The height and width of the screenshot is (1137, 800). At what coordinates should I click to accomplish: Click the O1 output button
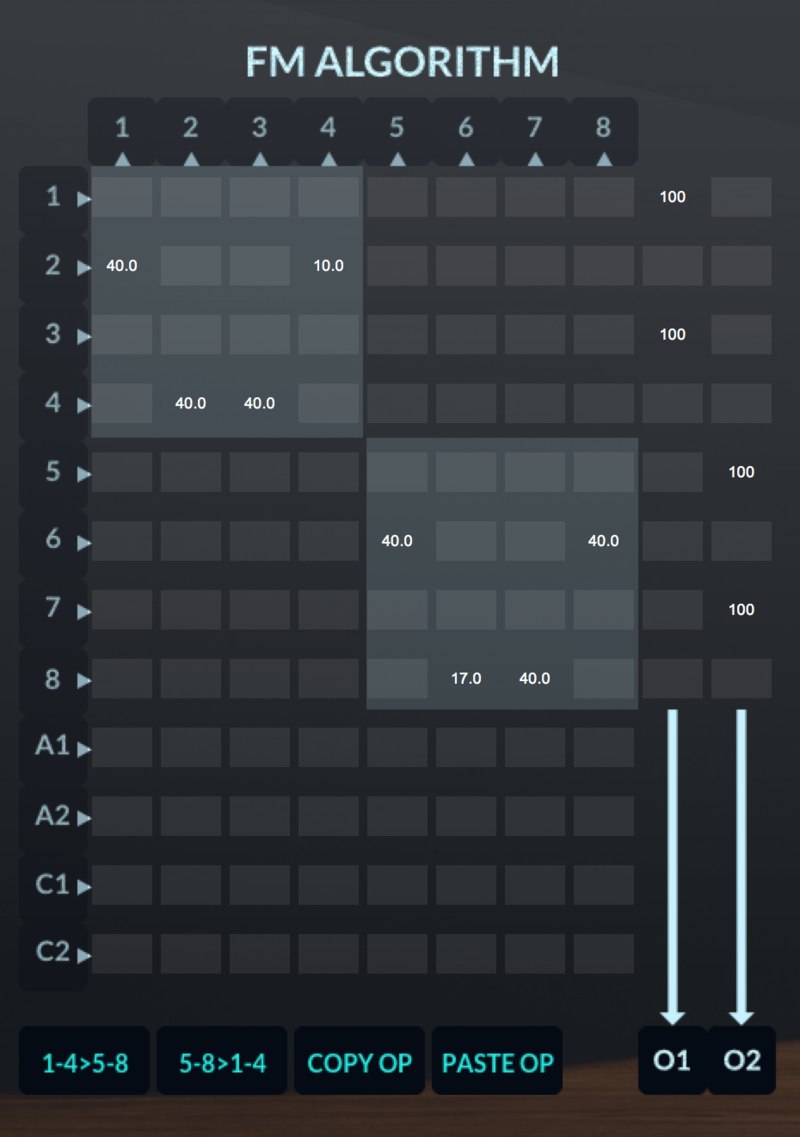tap(672, 1061)
